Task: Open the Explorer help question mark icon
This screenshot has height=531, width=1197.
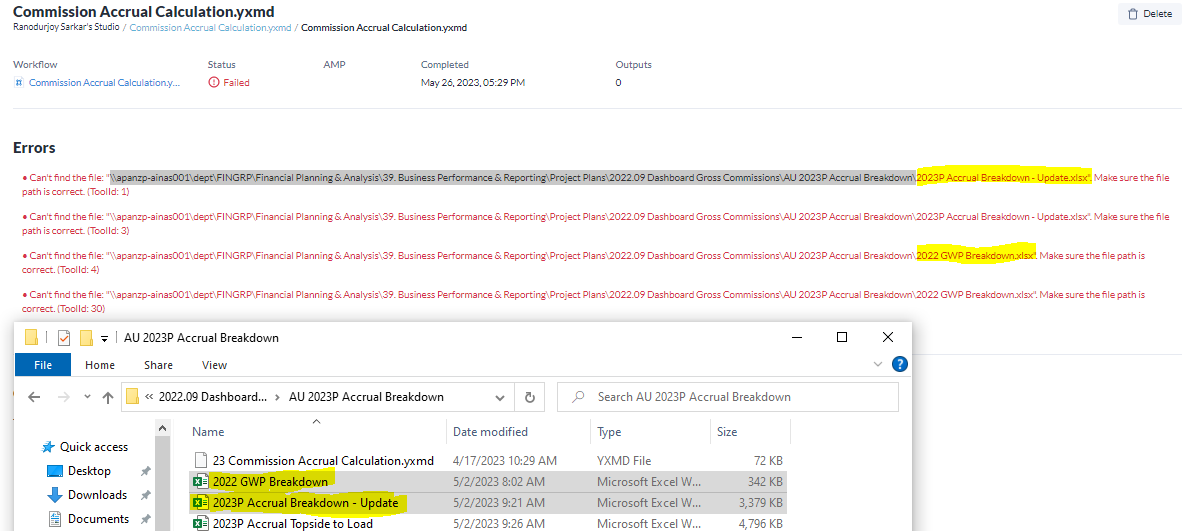Action: (899, 365)
